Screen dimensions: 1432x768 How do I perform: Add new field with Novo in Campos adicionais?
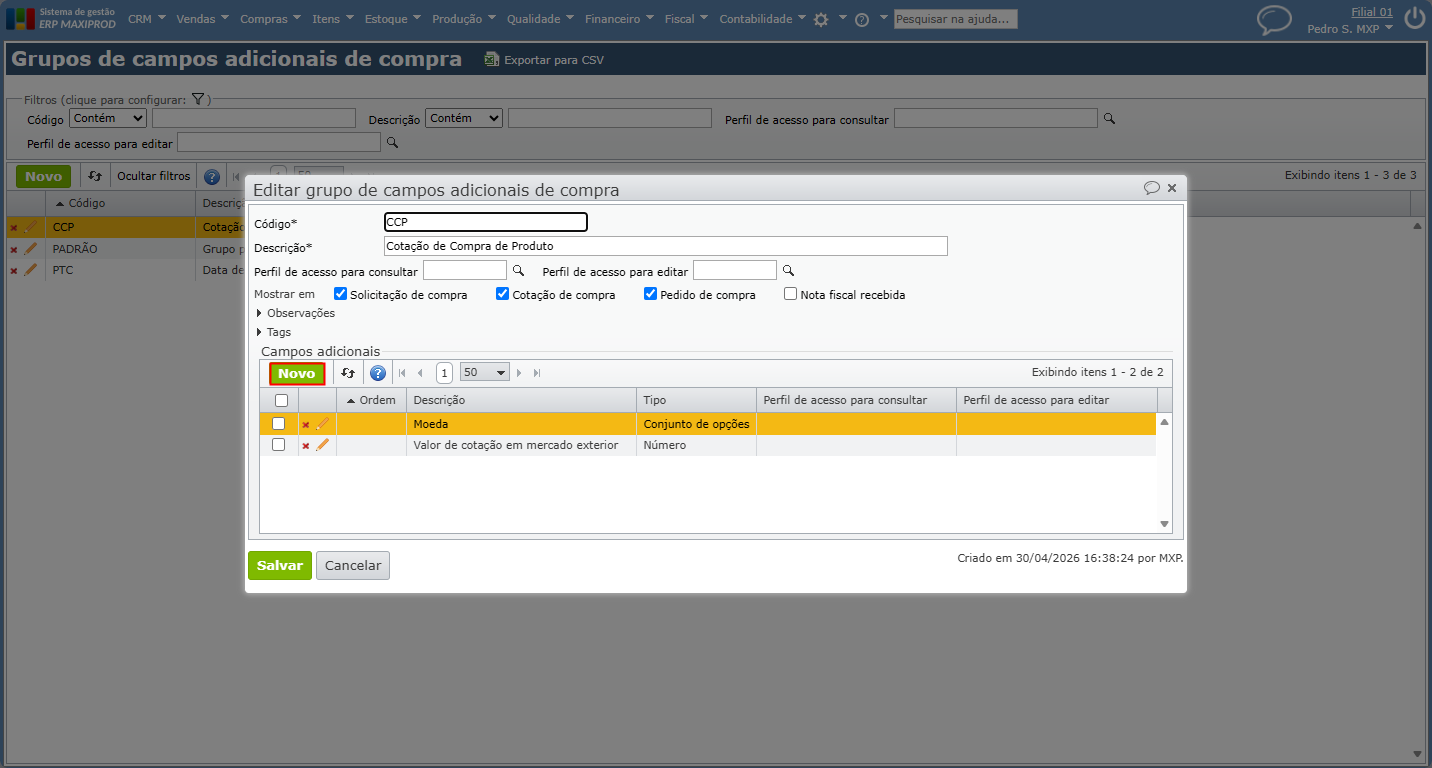(x=297, y=373)
